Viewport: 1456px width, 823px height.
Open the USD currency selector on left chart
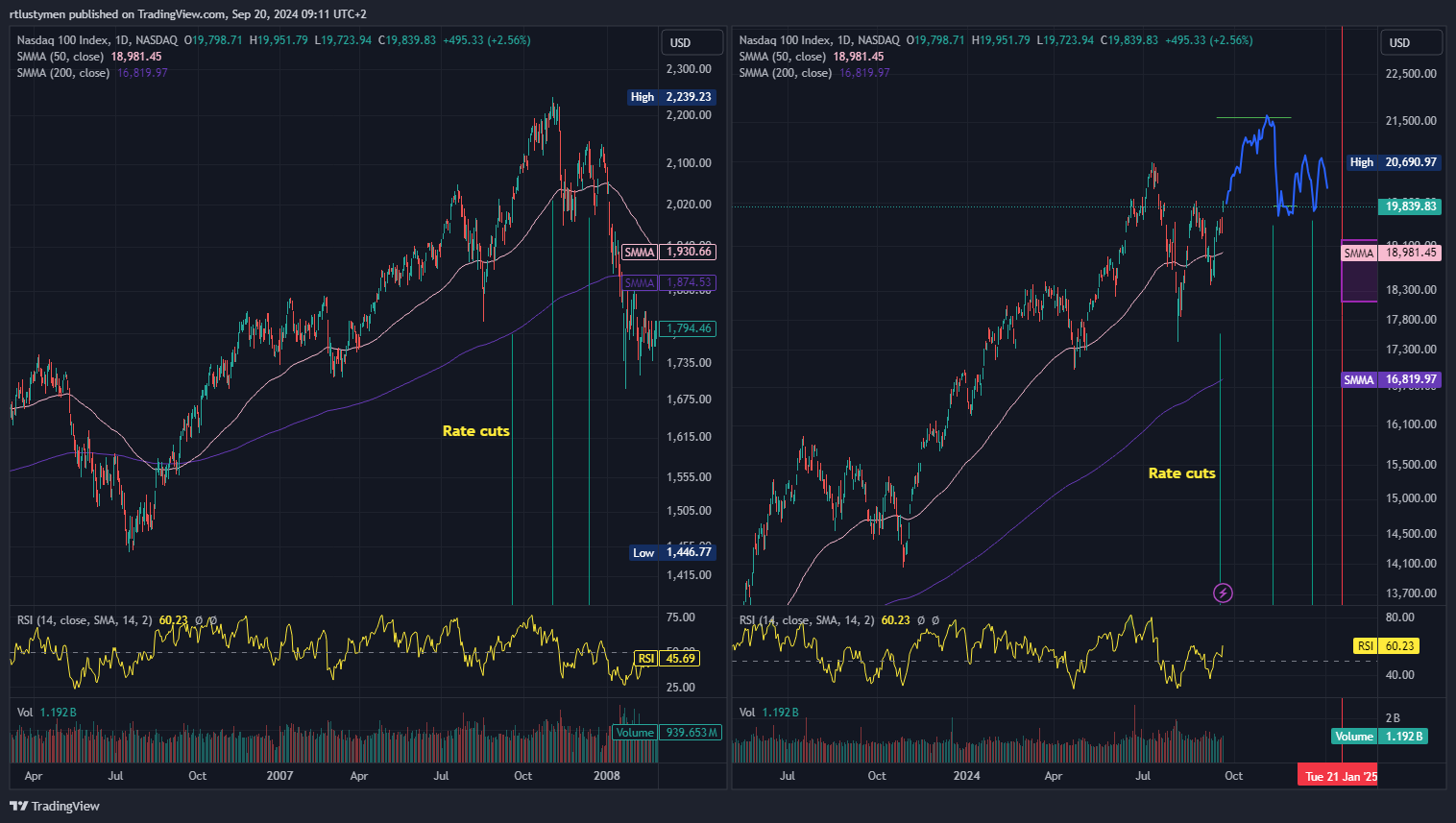(692, 42)
